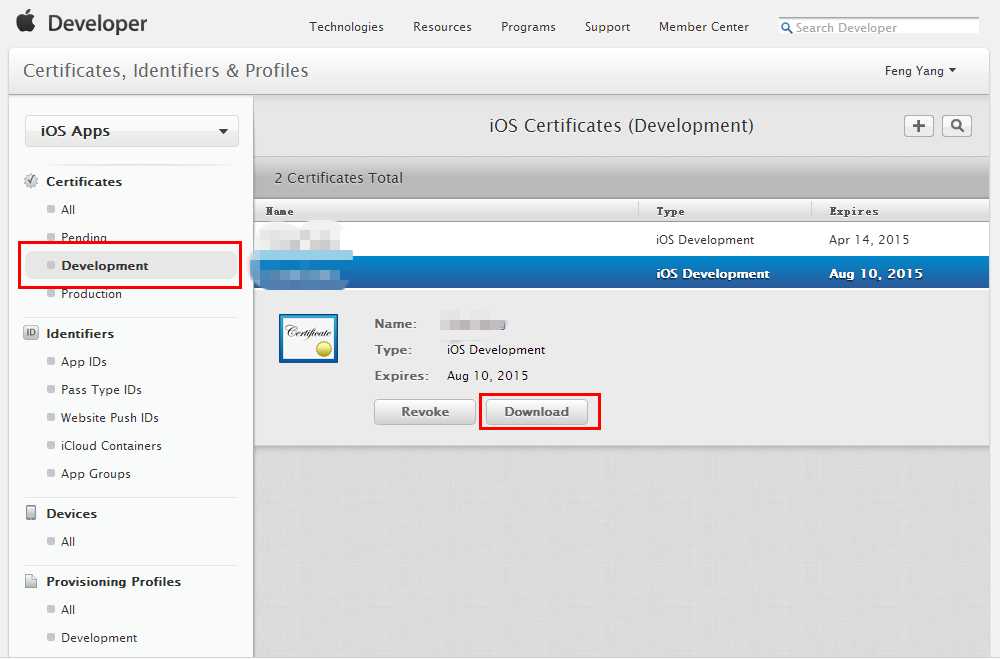Click the plus add certificate icon
Screen dimensions: 1000x659
918,126
